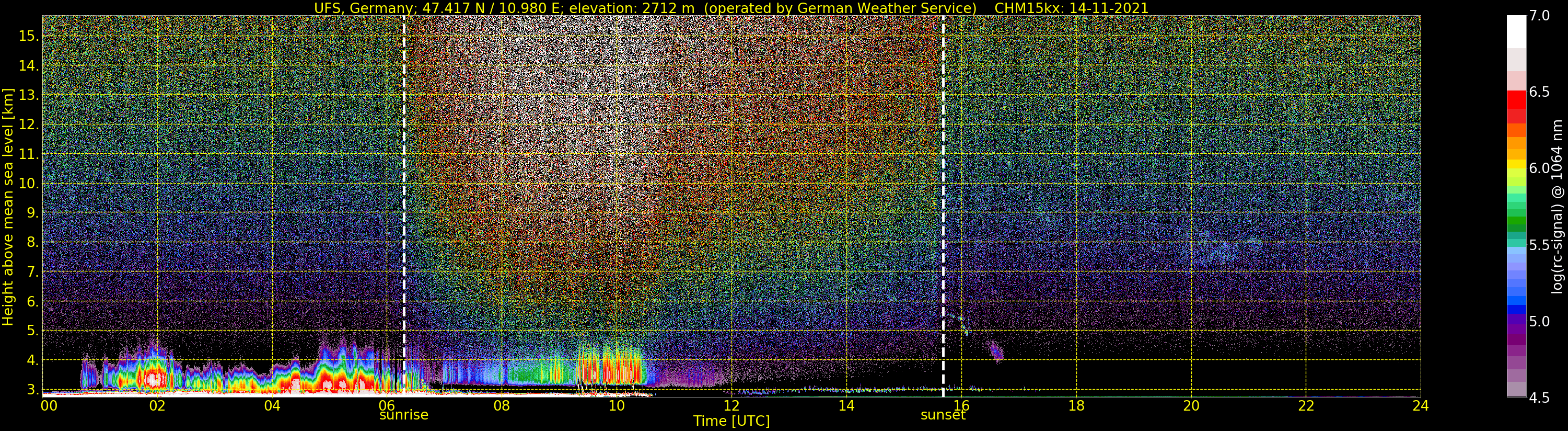This screenshot has height=431, width=1568.
Task: Click the dark blue band of the colorbar
Action: pos(1516,309)
